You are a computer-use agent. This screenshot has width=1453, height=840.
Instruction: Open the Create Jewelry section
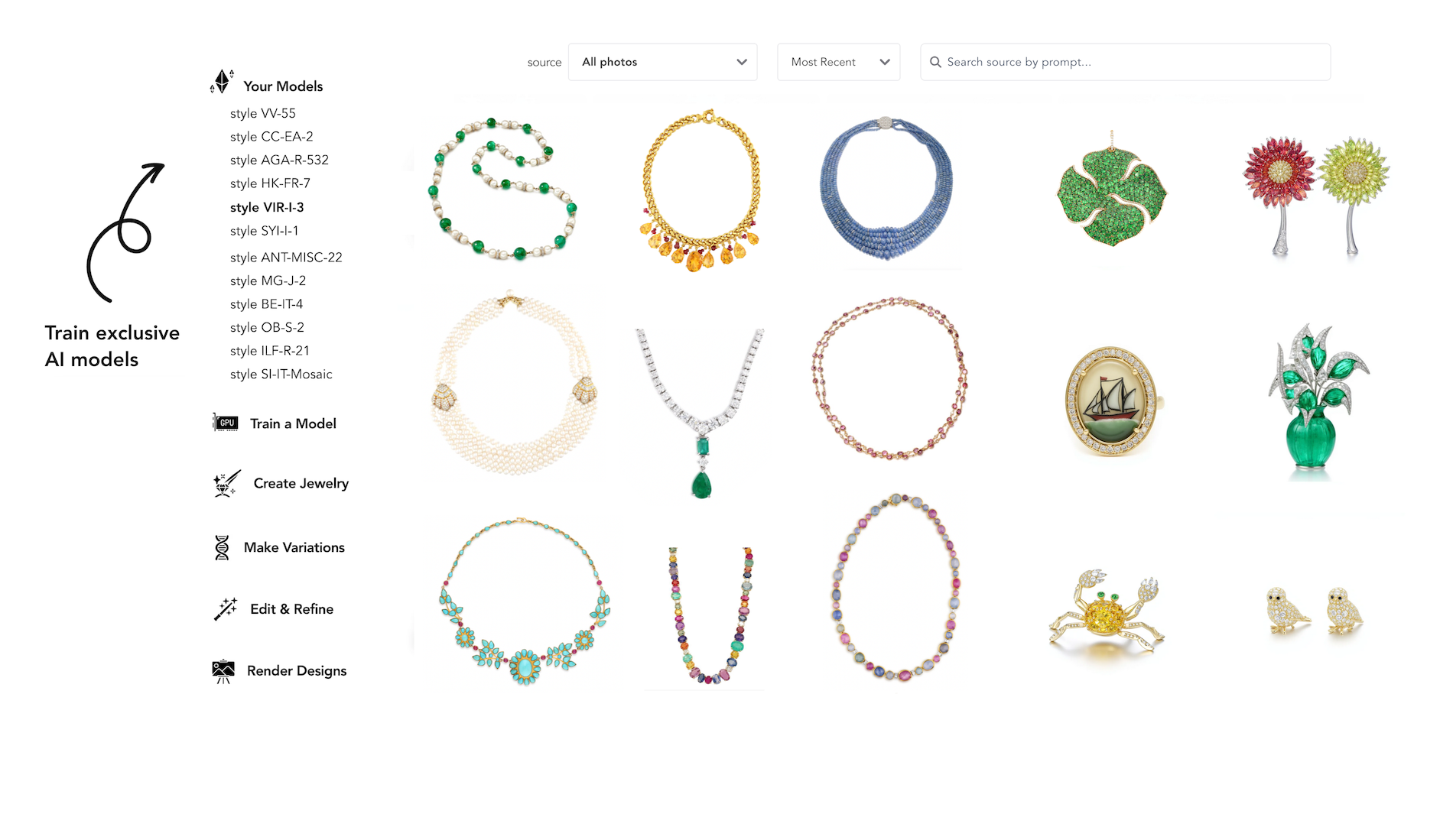pyautogui.click(x=301, y=484)
